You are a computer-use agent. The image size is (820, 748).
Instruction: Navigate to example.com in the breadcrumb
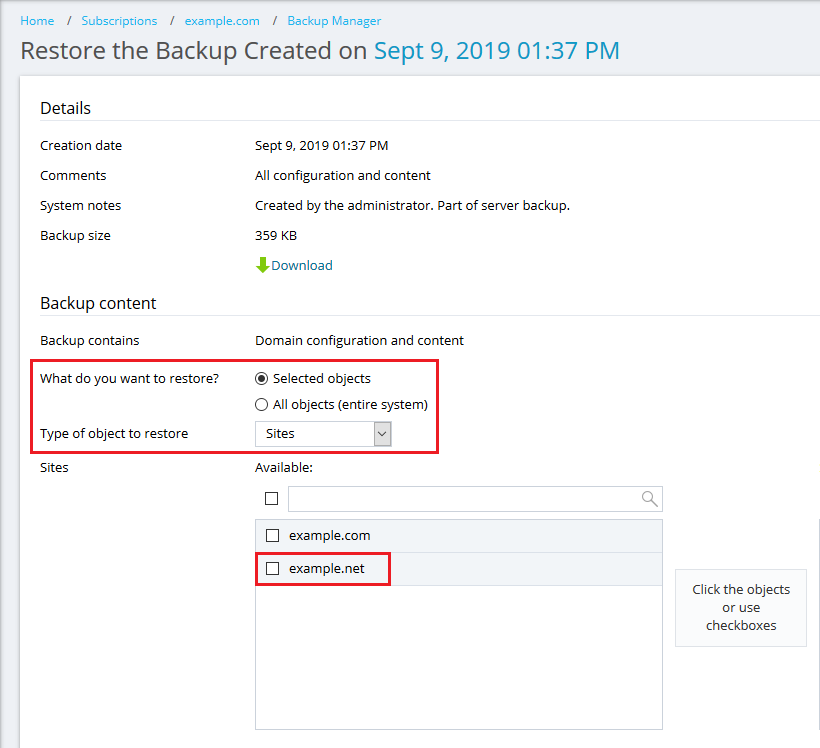click(x=222, y=21)
